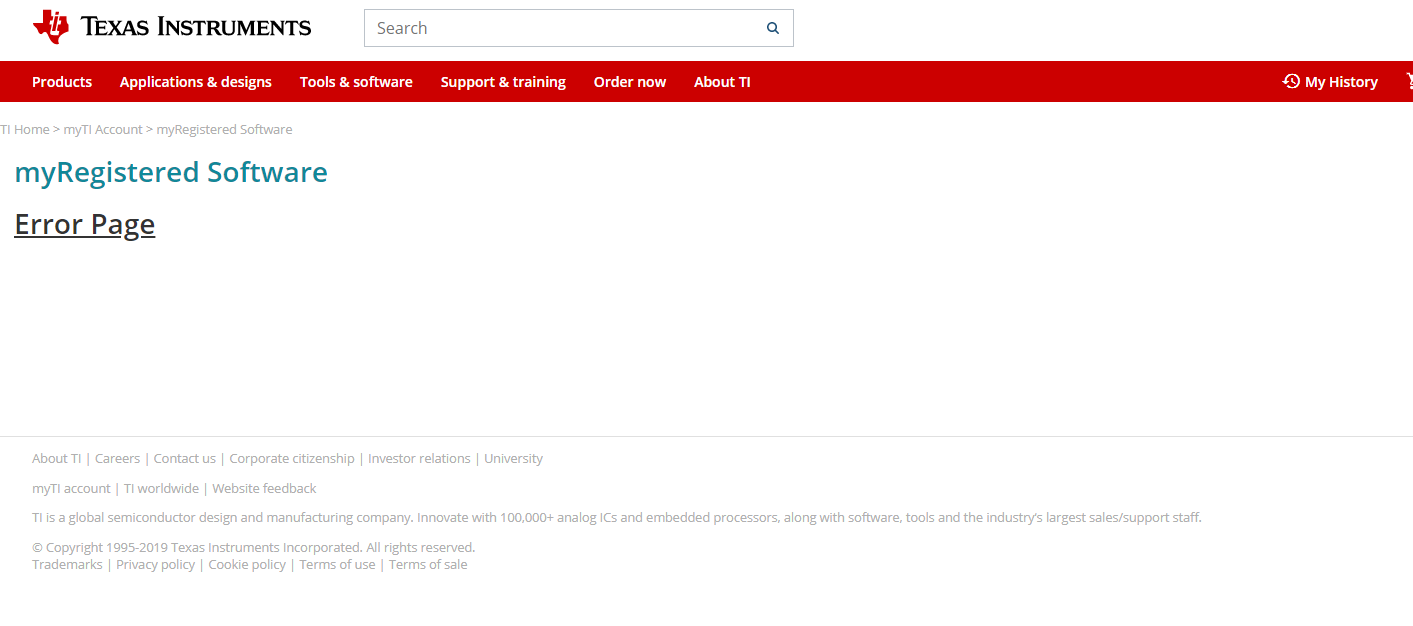Click the myRegistered Software heading
This screenshot has width=1413, height=626.
pyautogui.click(x=171, y=172)
